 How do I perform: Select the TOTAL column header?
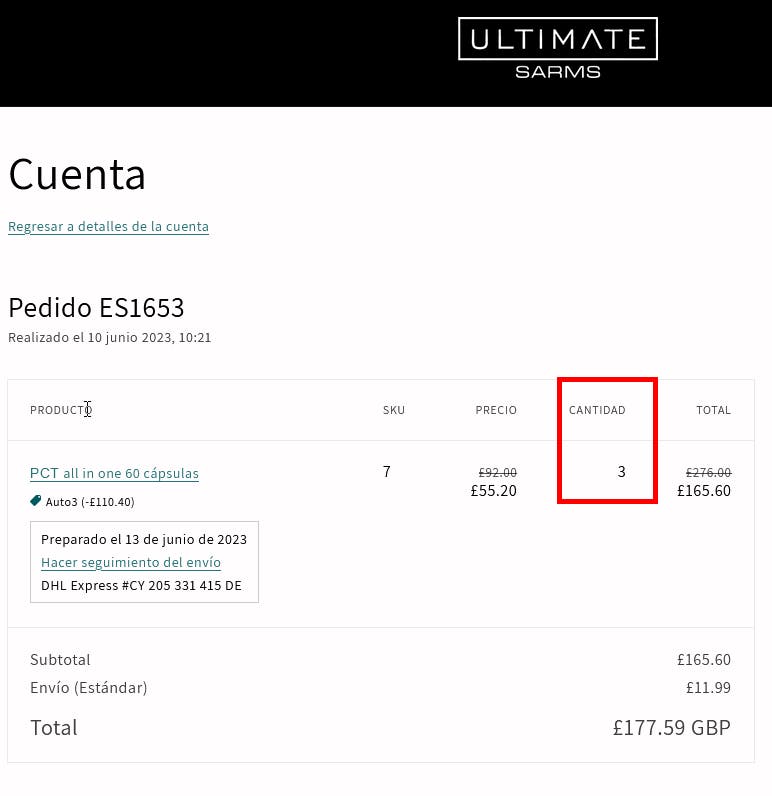[x=714, y=410]
